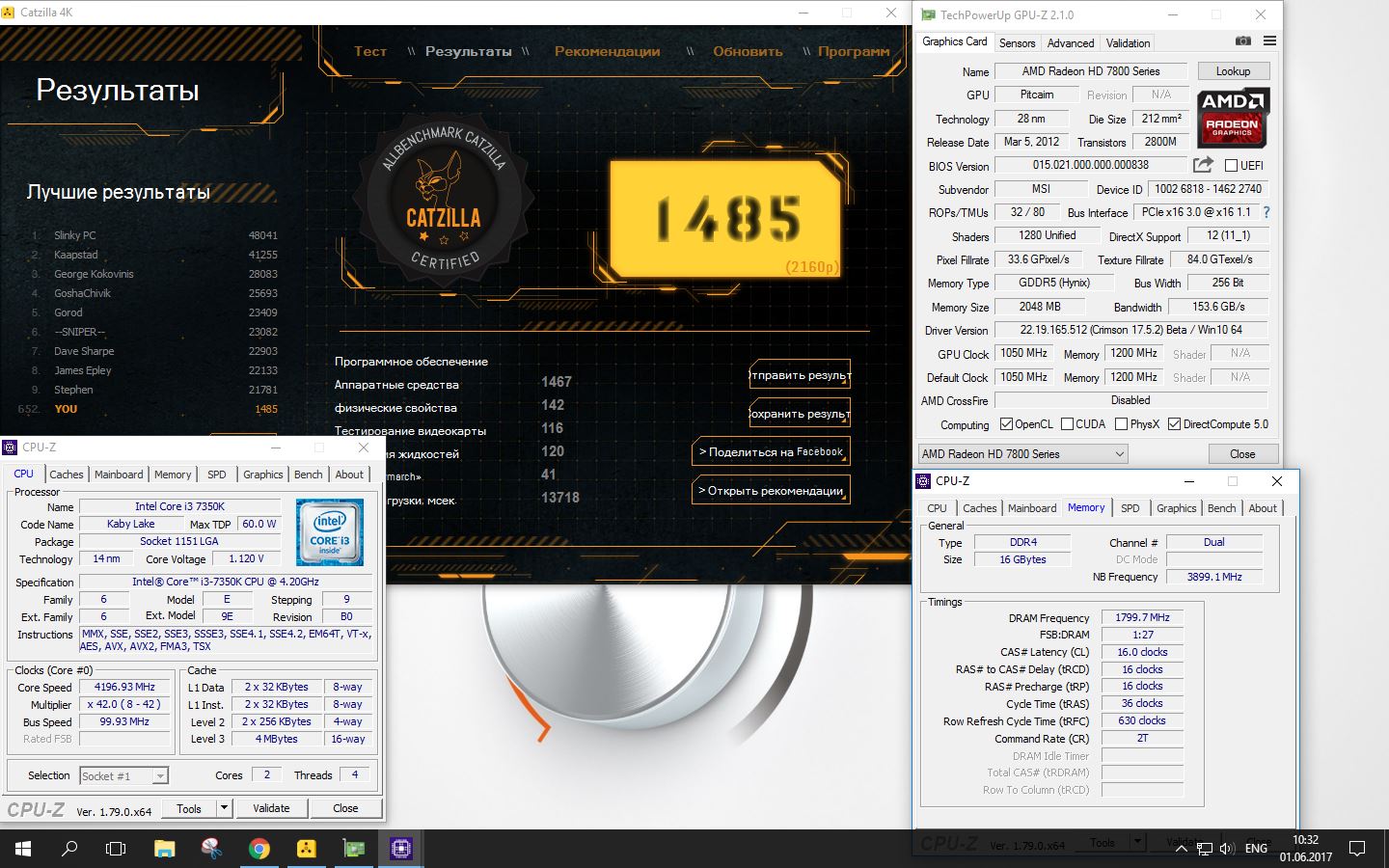Click the Core Speed value 4196.93 MHz
Screen dimensions: 1389x868
[x=124, y=687]
